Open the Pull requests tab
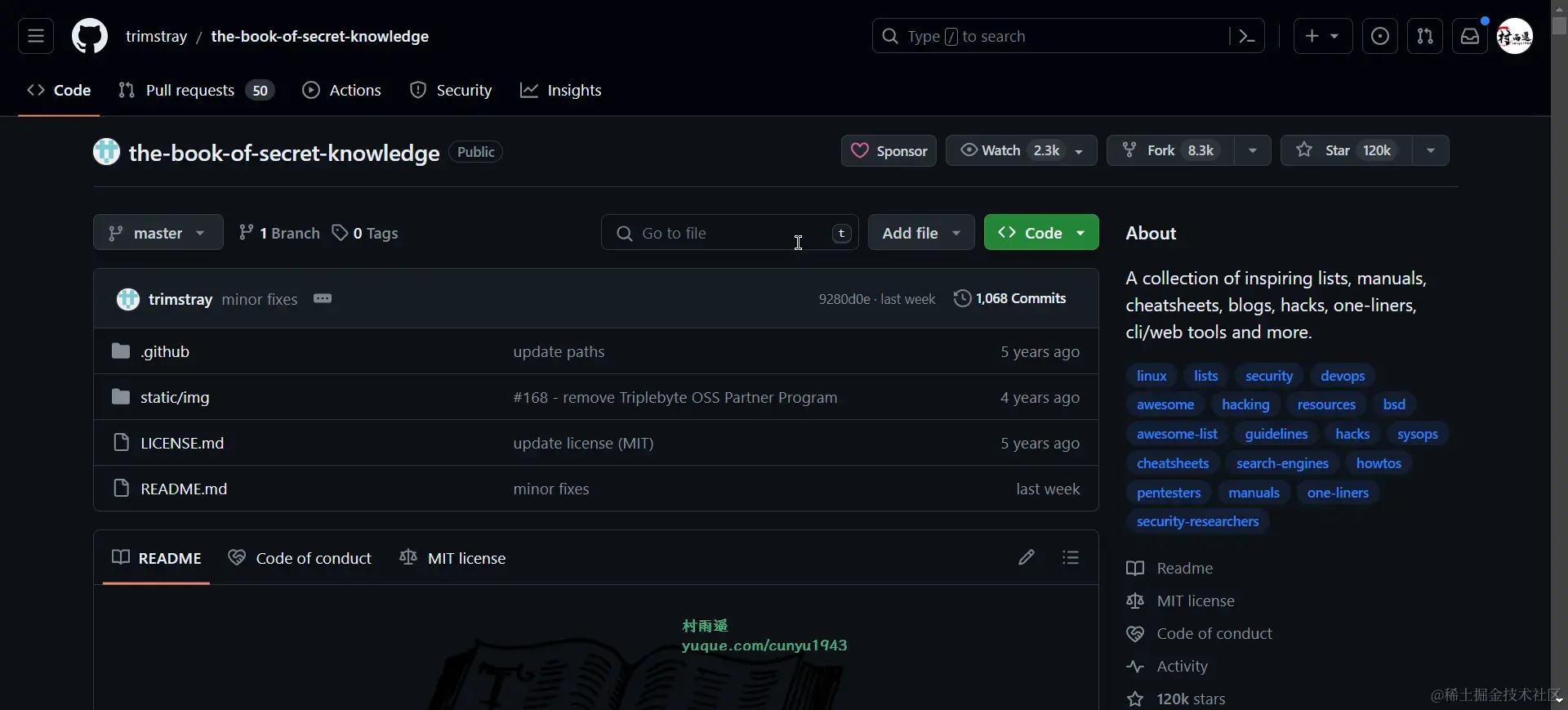The width and height of the screenshot is (1568, 710). tap(197, 90)
